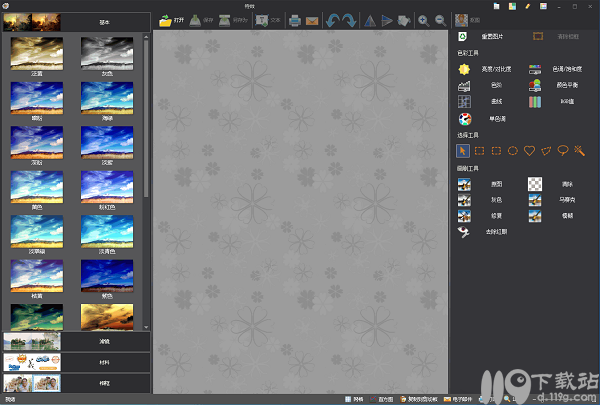Print using the printer toolbar icon
This screenshot has height=405, width=600.
[295, 21]
